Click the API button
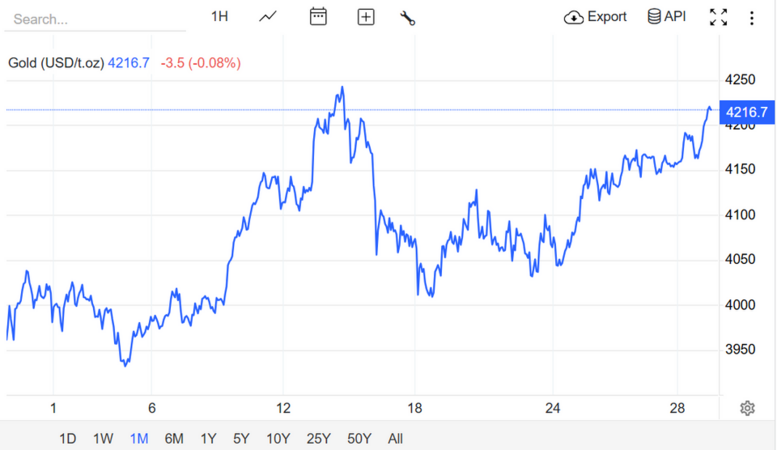The image size is (777, 450). [x=666, y=17]
